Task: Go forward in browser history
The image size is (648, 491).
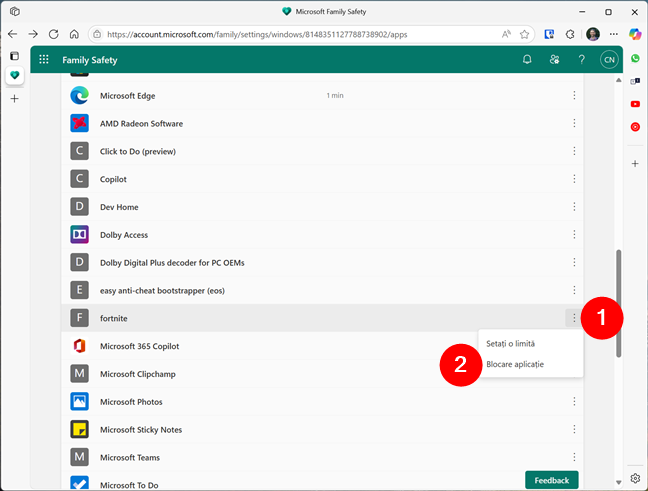Action: click(33, 34)
